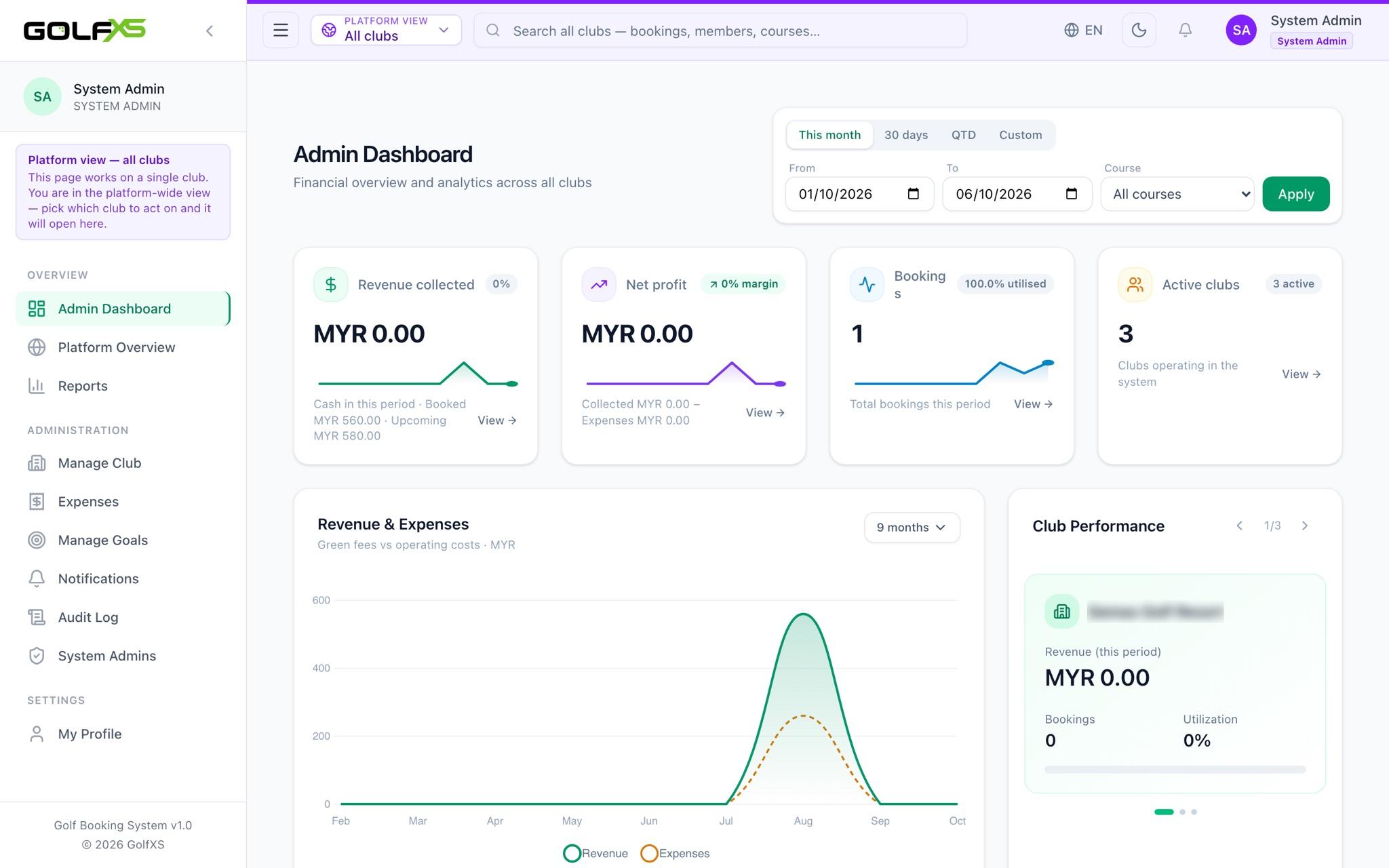Click the search magnifier icon

tap(493, 31)
